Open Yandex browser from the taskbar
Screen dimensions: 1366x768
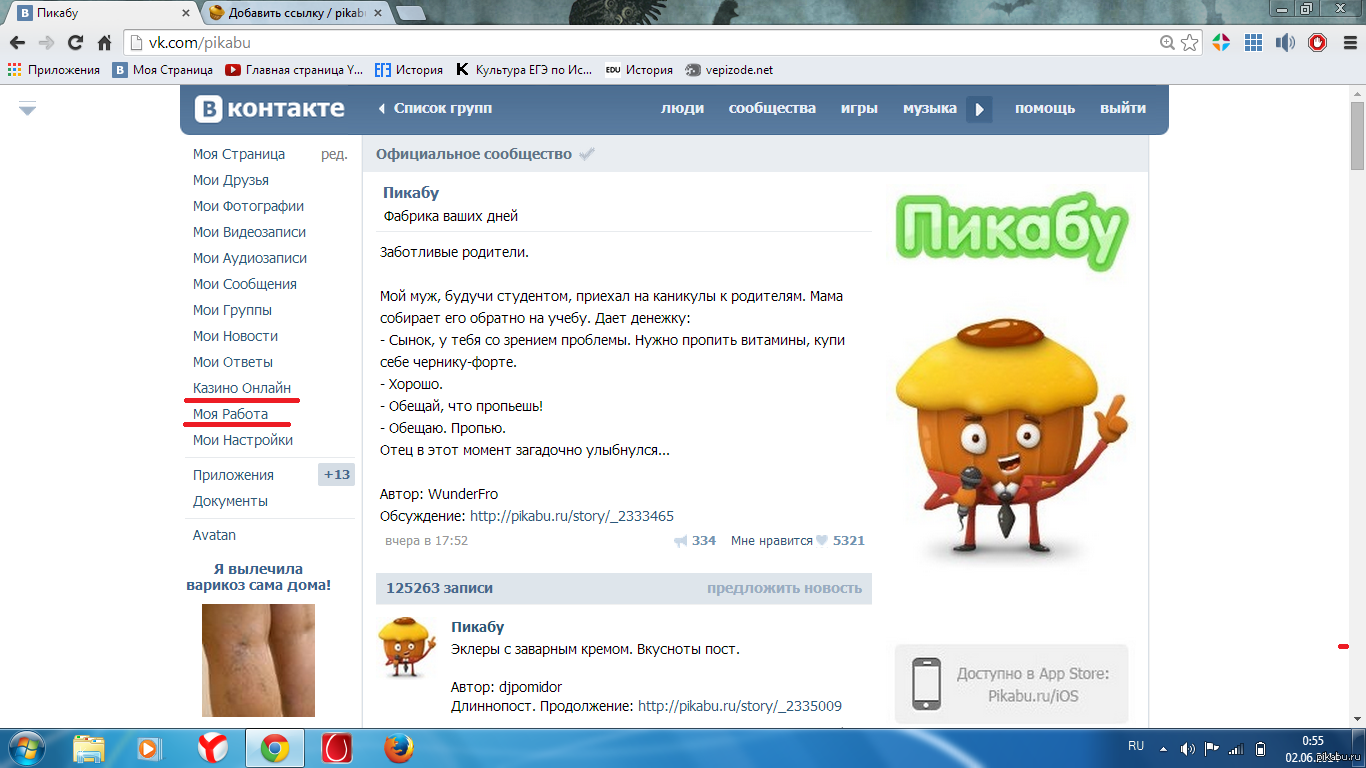[x=212, y=747]
